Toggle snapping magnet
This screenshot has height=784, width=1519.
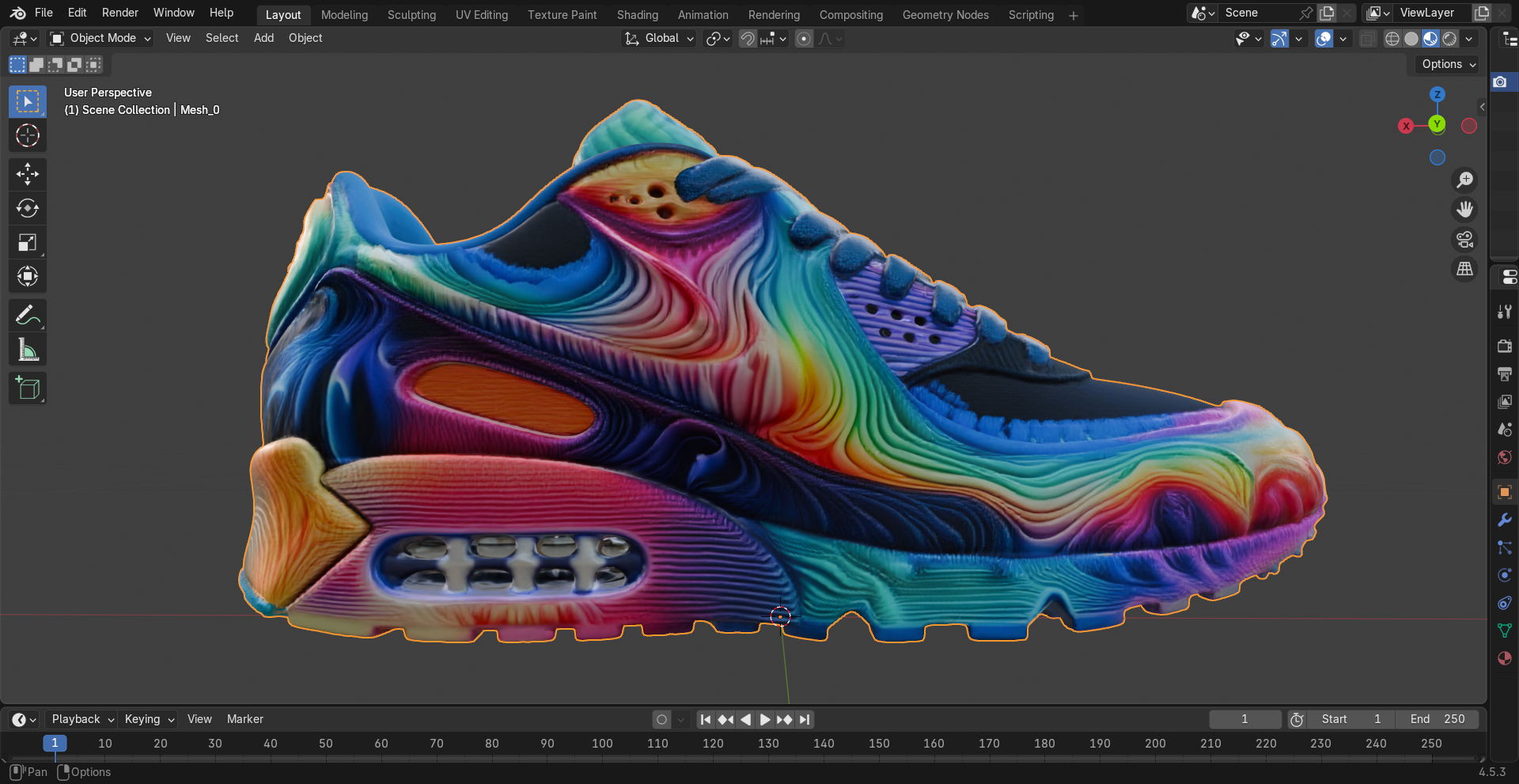[748, 38]
